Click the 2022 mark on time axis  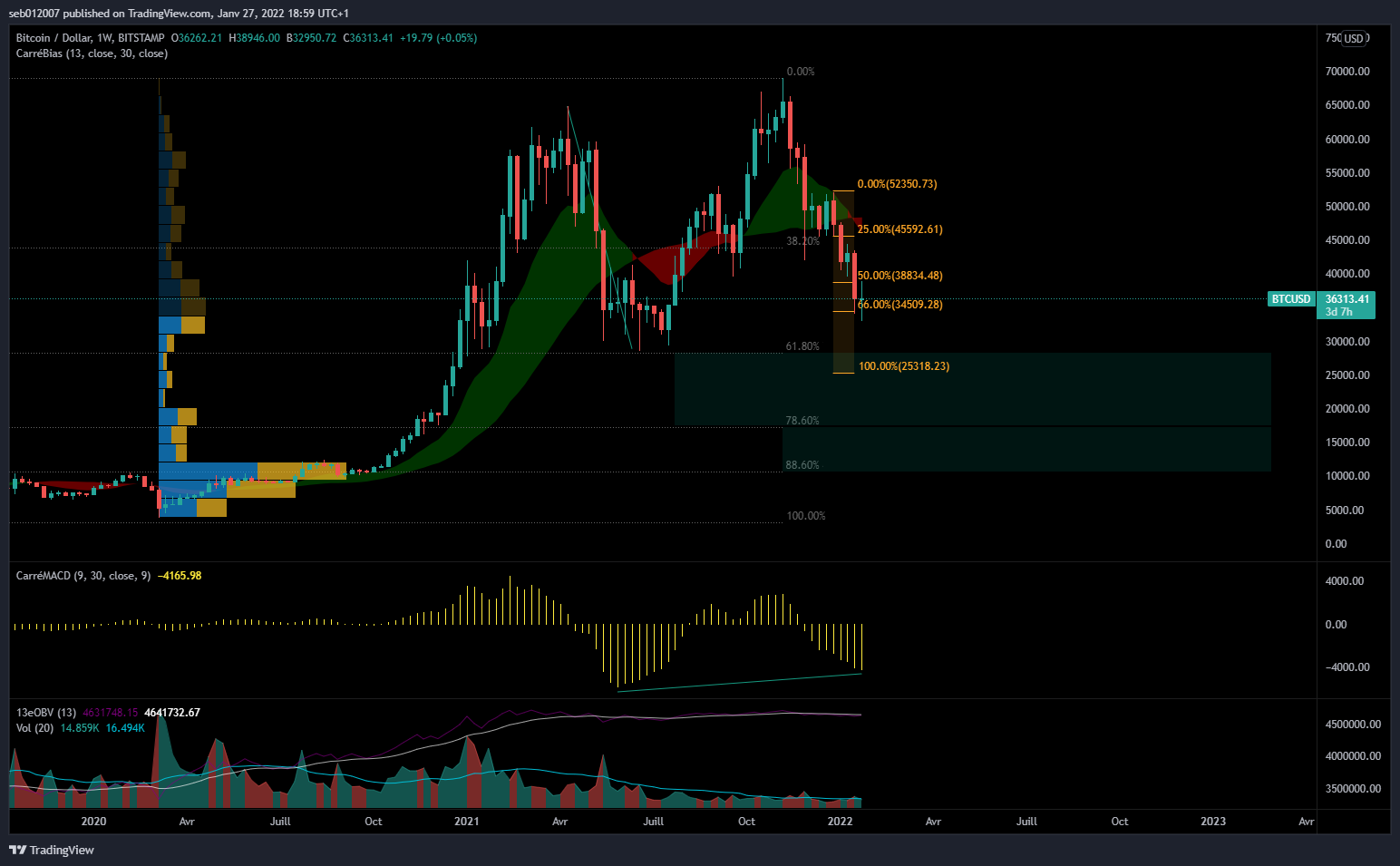coord(840,822)
